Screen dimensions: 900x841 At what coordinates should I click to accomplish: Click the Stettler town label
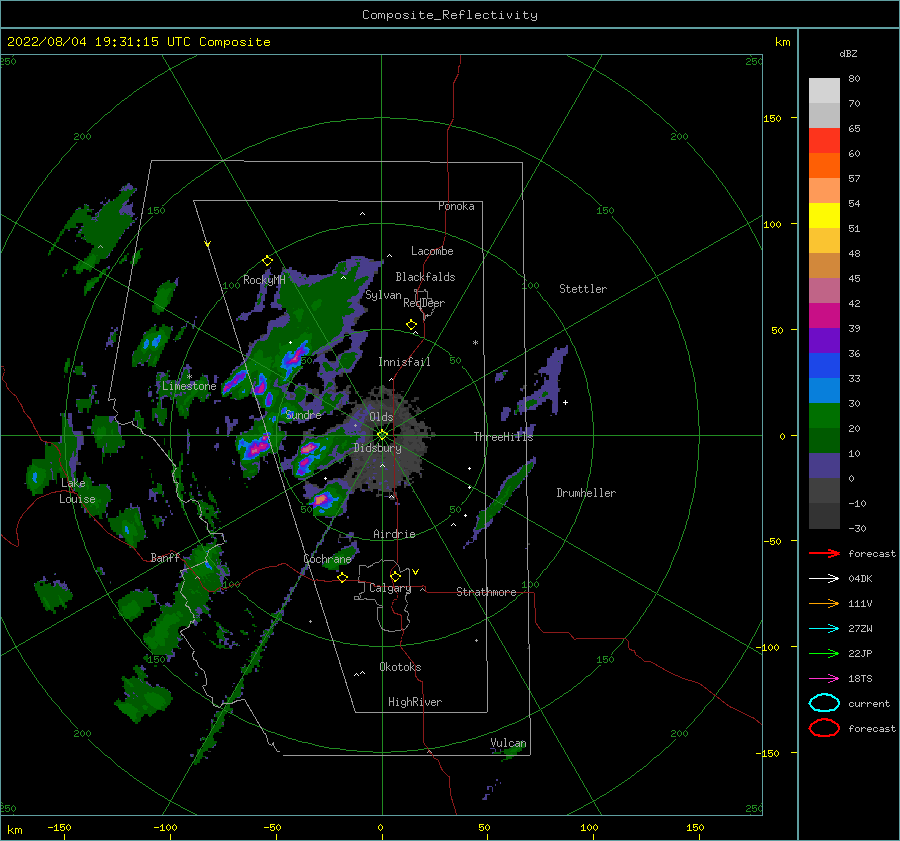point(583,289)
